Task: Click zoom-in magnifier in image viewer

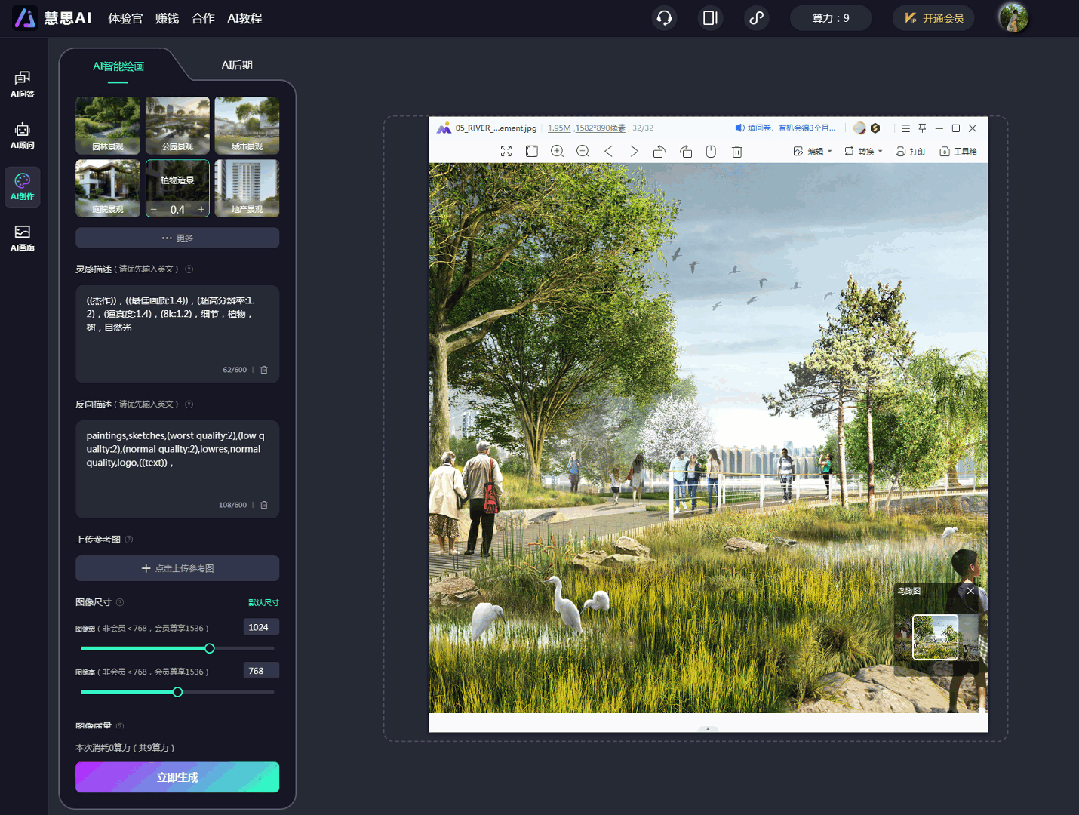Action: click(557, 151)
